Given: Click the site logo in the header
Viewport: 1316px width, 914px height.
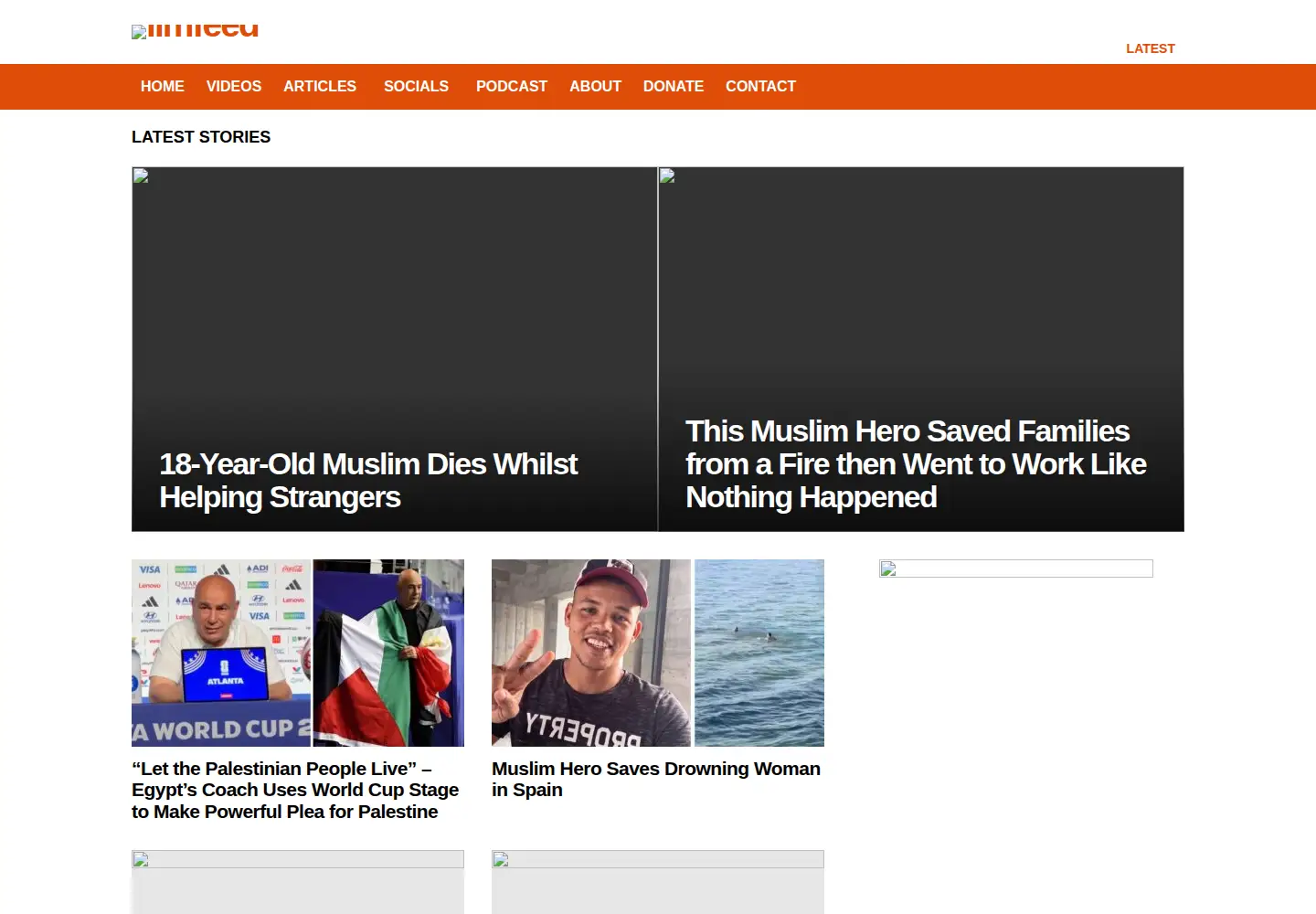Looking at the screenshot, I should click(196, 32).
